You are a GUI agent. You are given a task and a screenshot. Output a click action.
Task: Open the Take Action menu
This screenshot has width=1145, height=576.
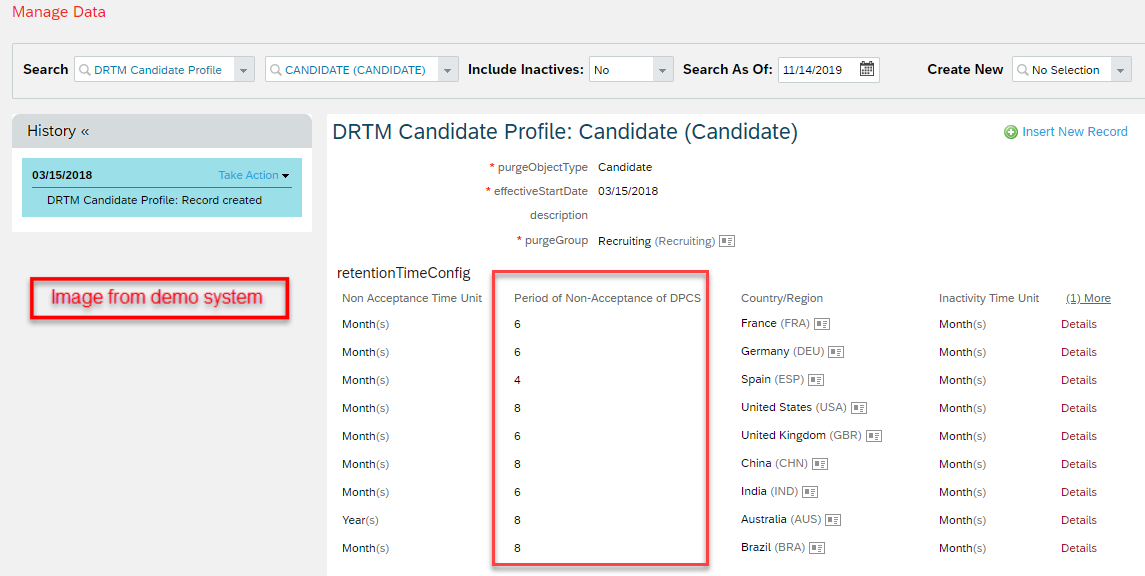click(x=253, y=175)
